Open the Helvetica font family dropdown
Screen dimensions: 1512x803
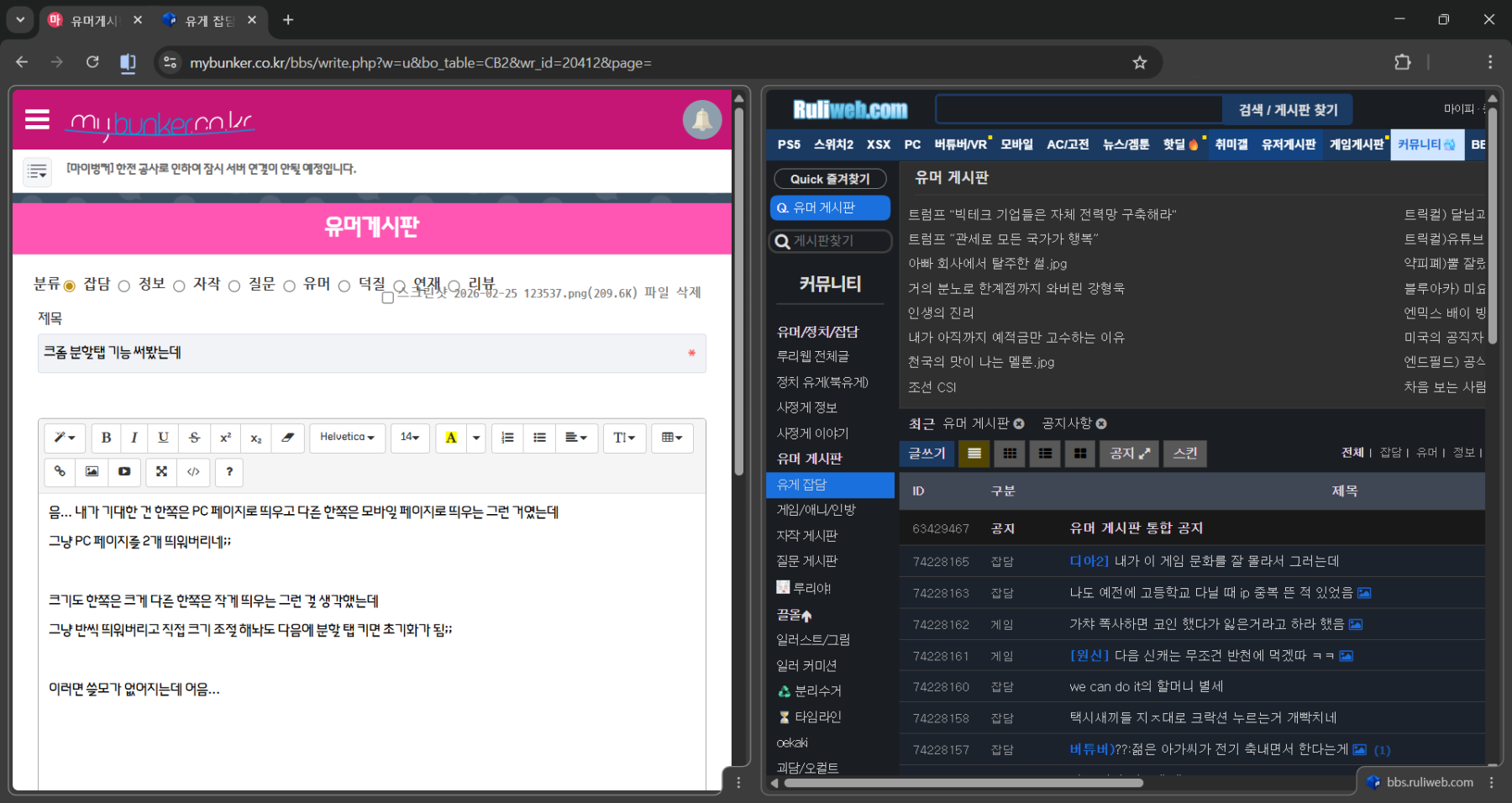[x=347, y=438]
